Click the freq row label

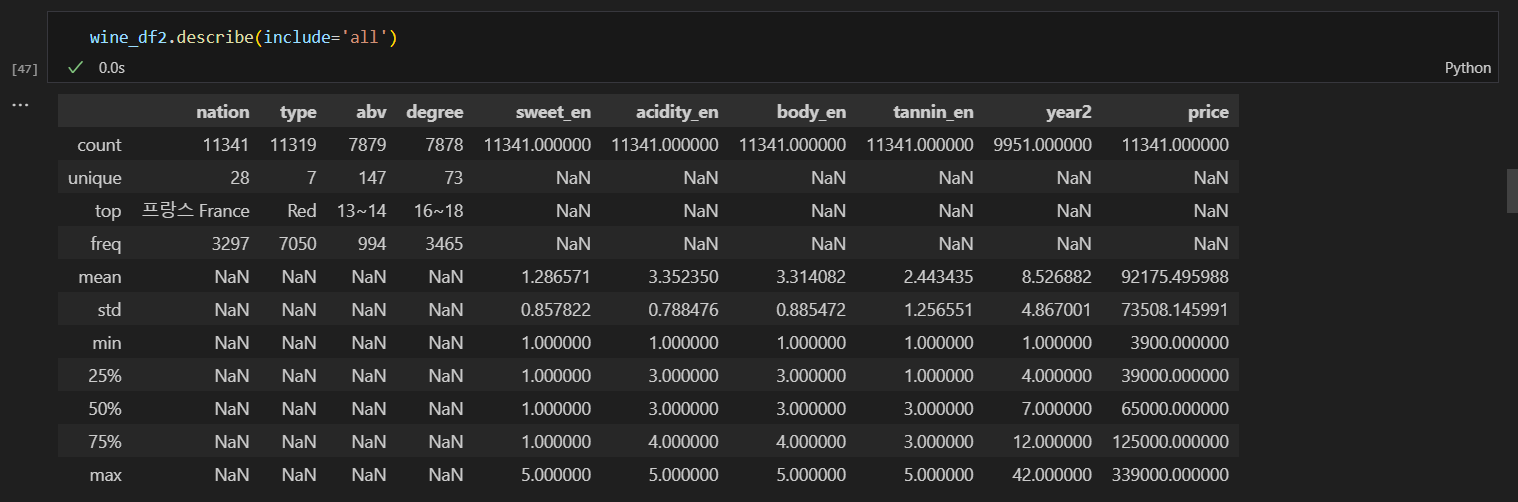pyautogui.click(x=104, y=244)
